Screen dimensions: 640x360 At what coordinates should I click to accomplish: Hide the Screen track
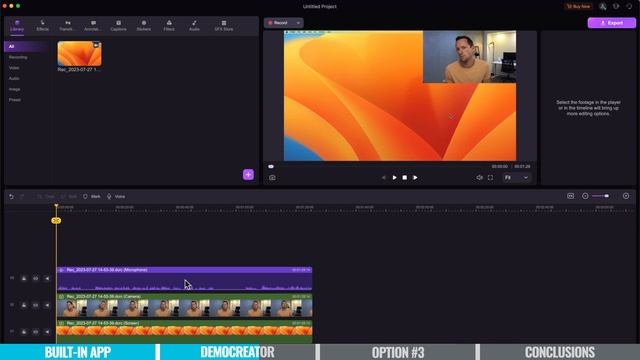pos(36,331)
